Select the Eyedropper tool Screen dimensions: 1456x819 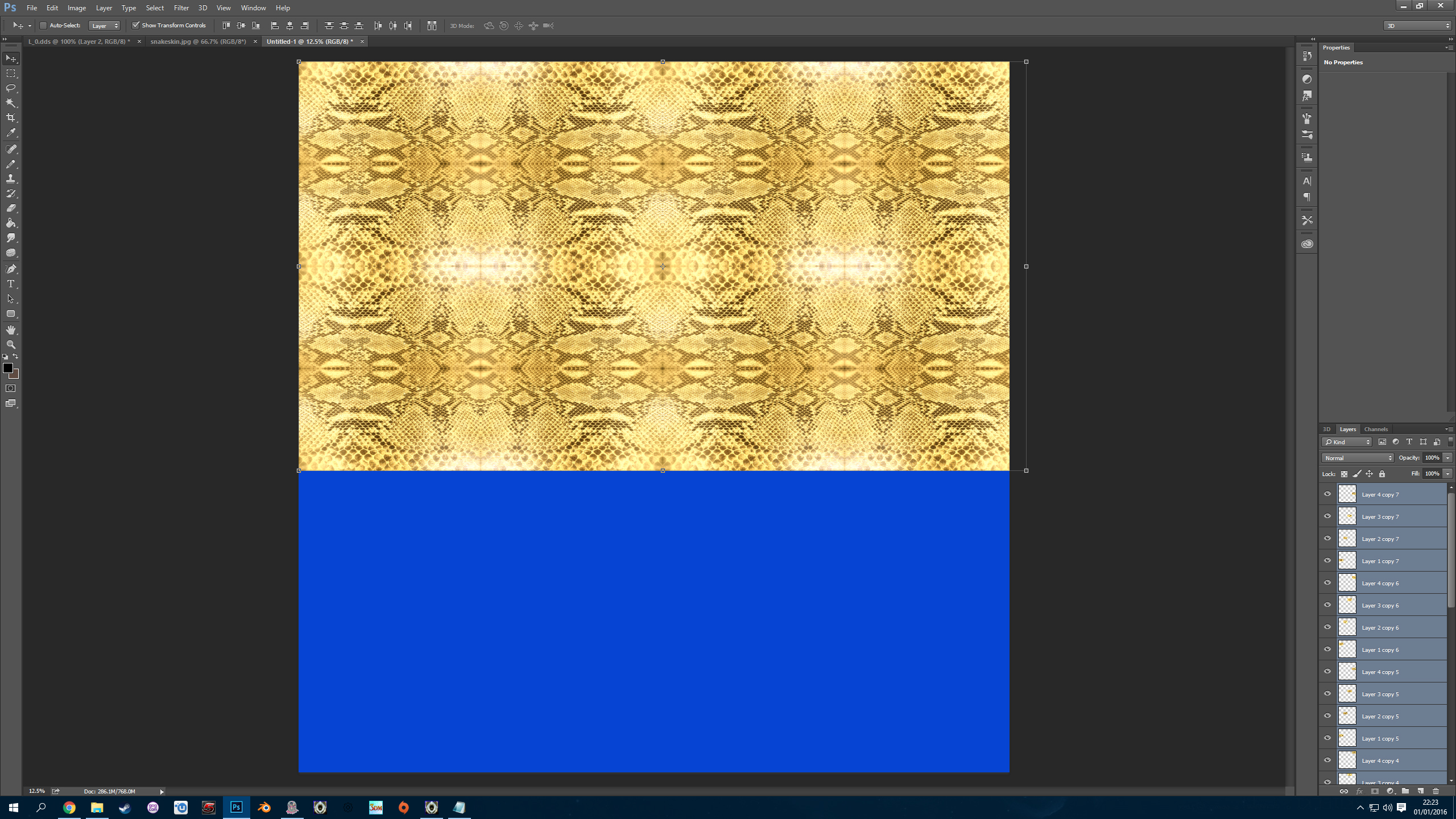click(11, 133)
